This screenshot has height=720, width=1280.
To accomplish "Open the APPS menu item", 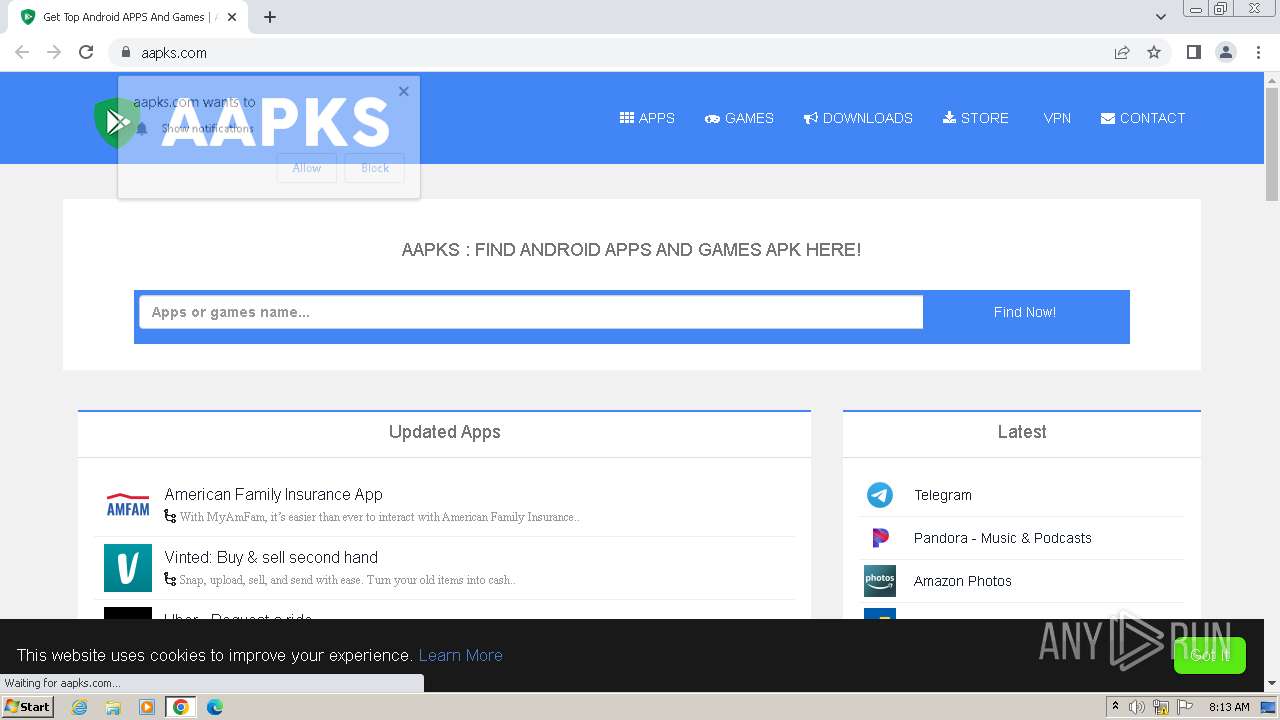I will pyautogui.click(x=647, y=118).
